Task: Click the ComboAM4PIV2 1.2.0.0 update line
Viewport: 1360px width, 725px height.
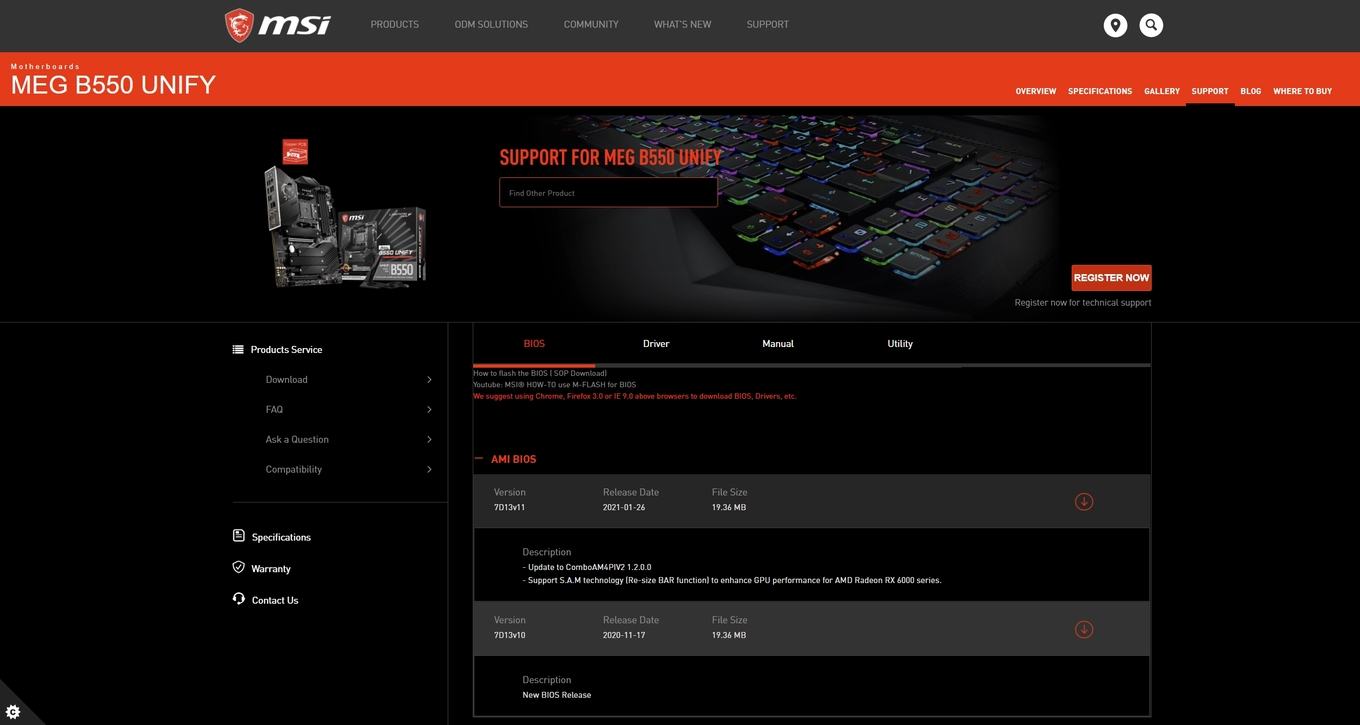Action: [x=587, y=567]
